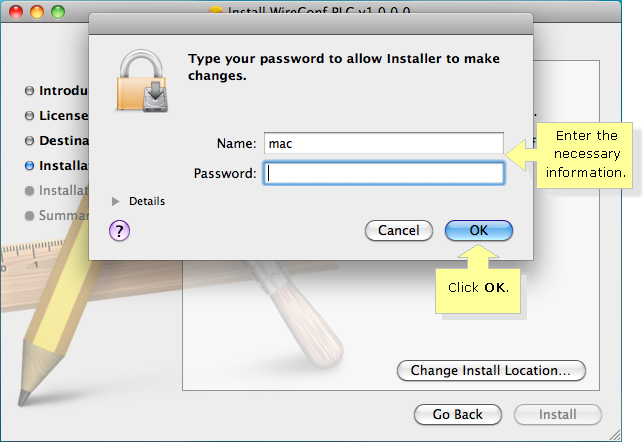Screen dimensions: 643x445
Task: Open Change Install Location options
Action: click(491, 371)
